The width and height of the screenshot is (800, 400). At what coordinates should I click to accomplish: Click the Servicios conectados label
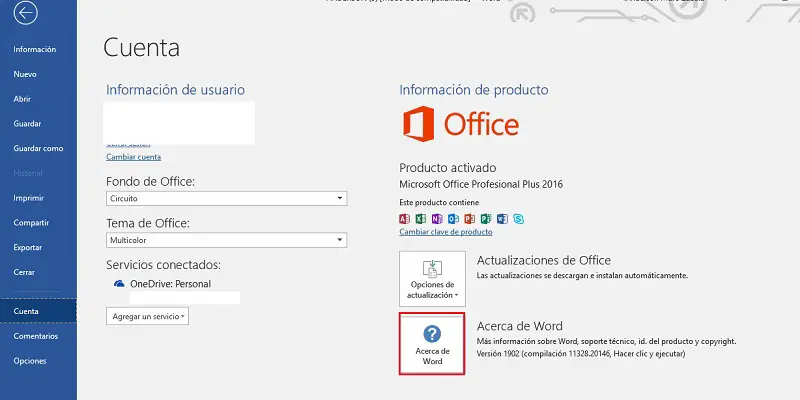pos(164,265)
